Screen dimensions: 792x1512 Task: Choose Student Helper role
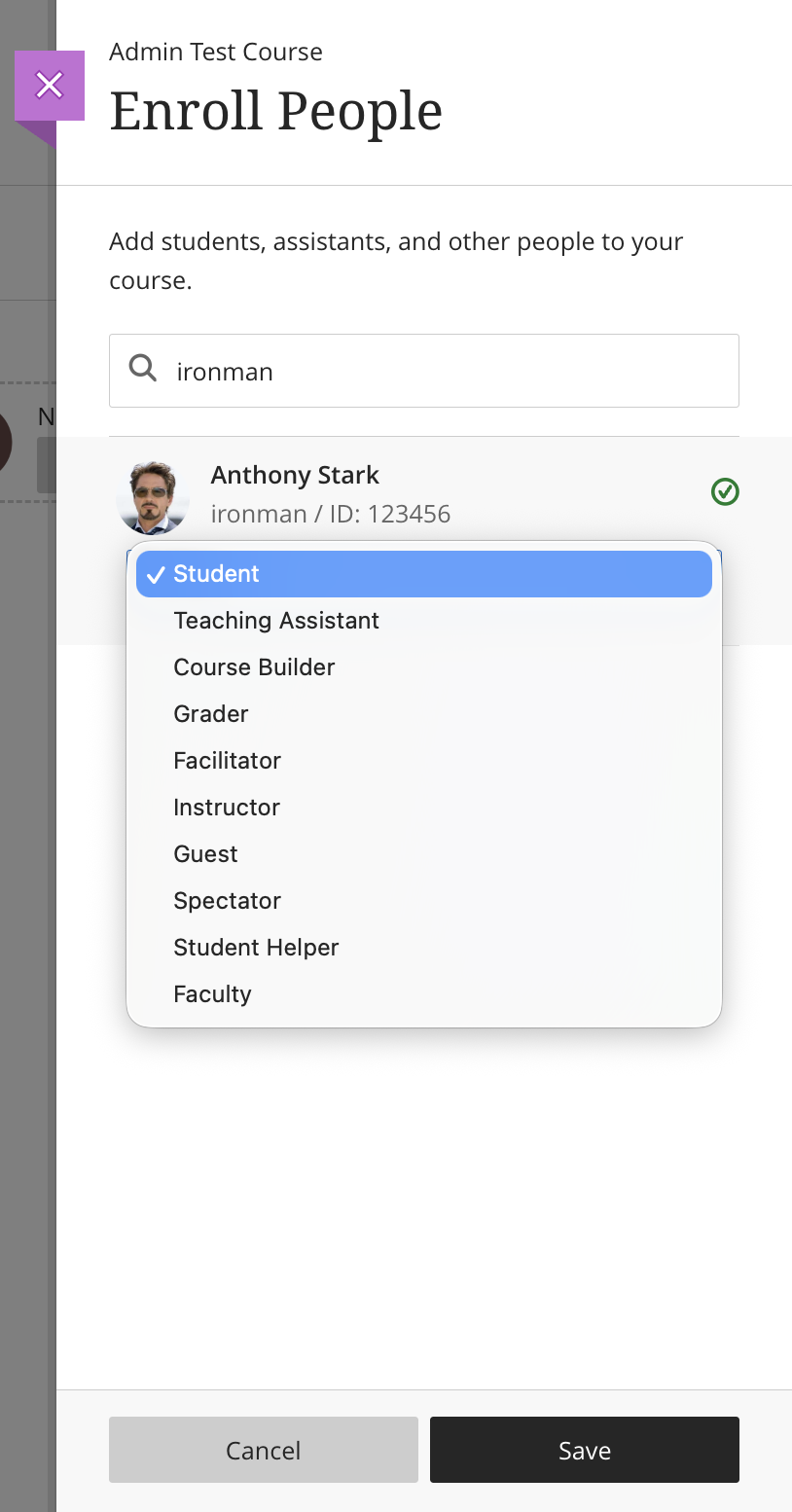(x=256, y=948)
